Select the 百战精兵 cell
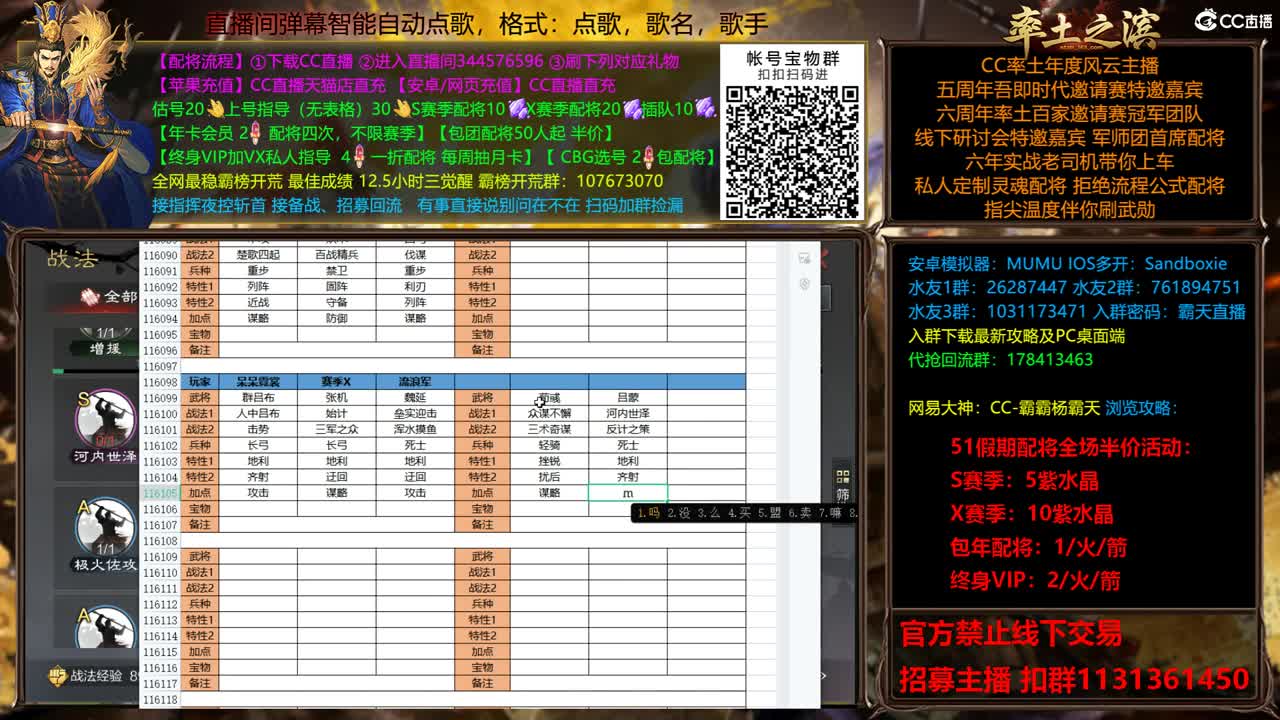Viewport: 1280px width, 720px height. pyautogui.click(x=336, y=255)
